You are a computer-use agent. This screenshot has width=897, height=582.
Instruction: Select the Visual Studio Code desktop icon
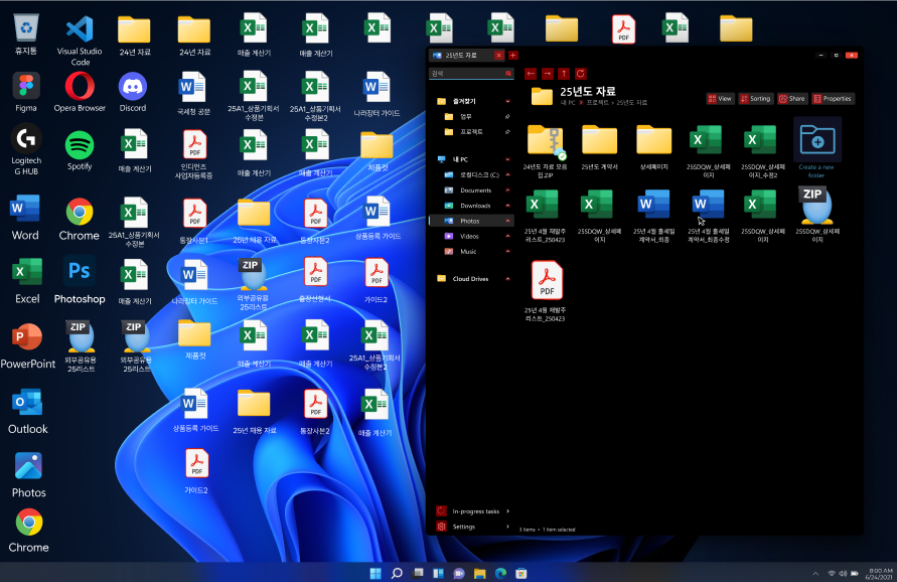pos(80,41)
